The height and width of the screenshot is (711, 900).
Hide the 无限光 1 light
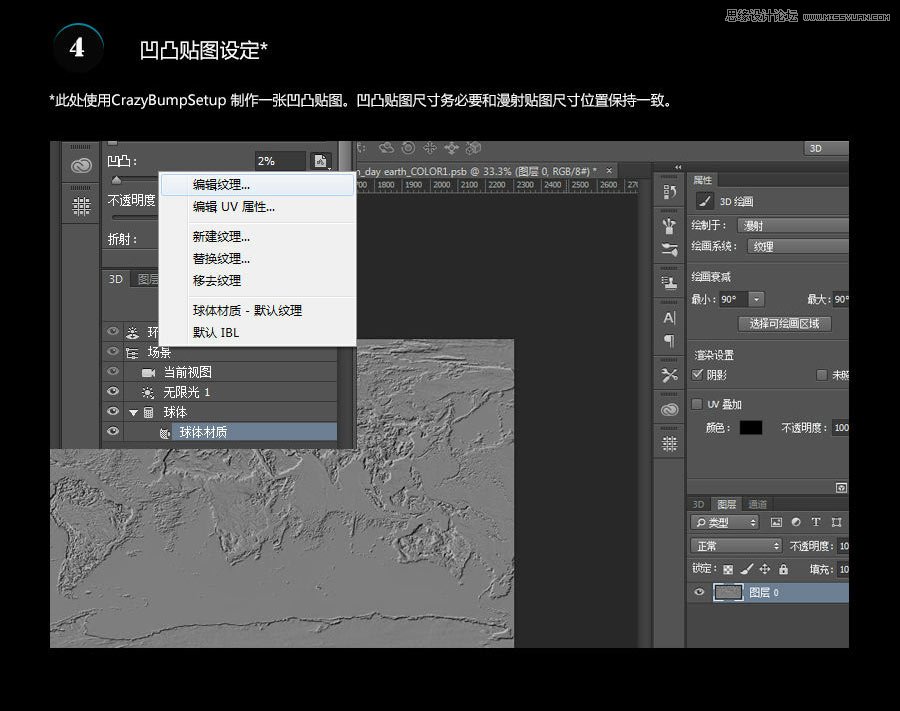113,391
